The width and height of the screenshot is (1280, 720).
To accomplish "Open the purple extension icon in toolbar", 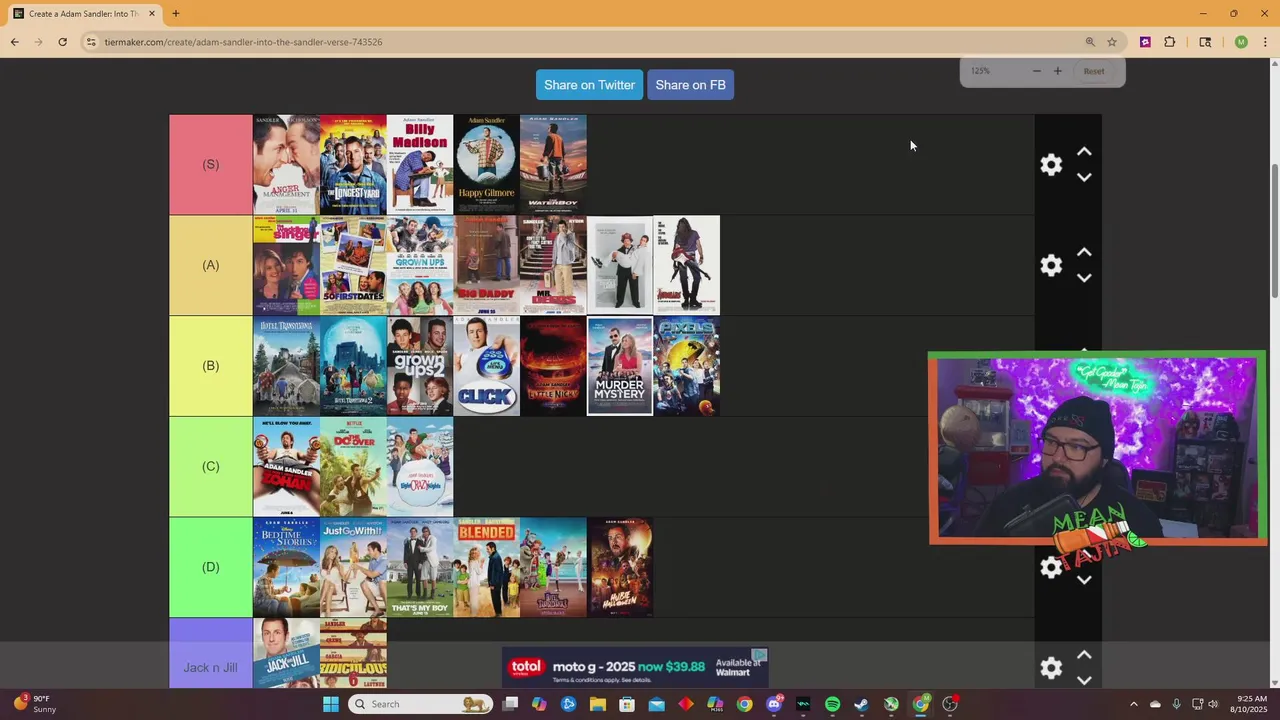I will pos(1145,42).
